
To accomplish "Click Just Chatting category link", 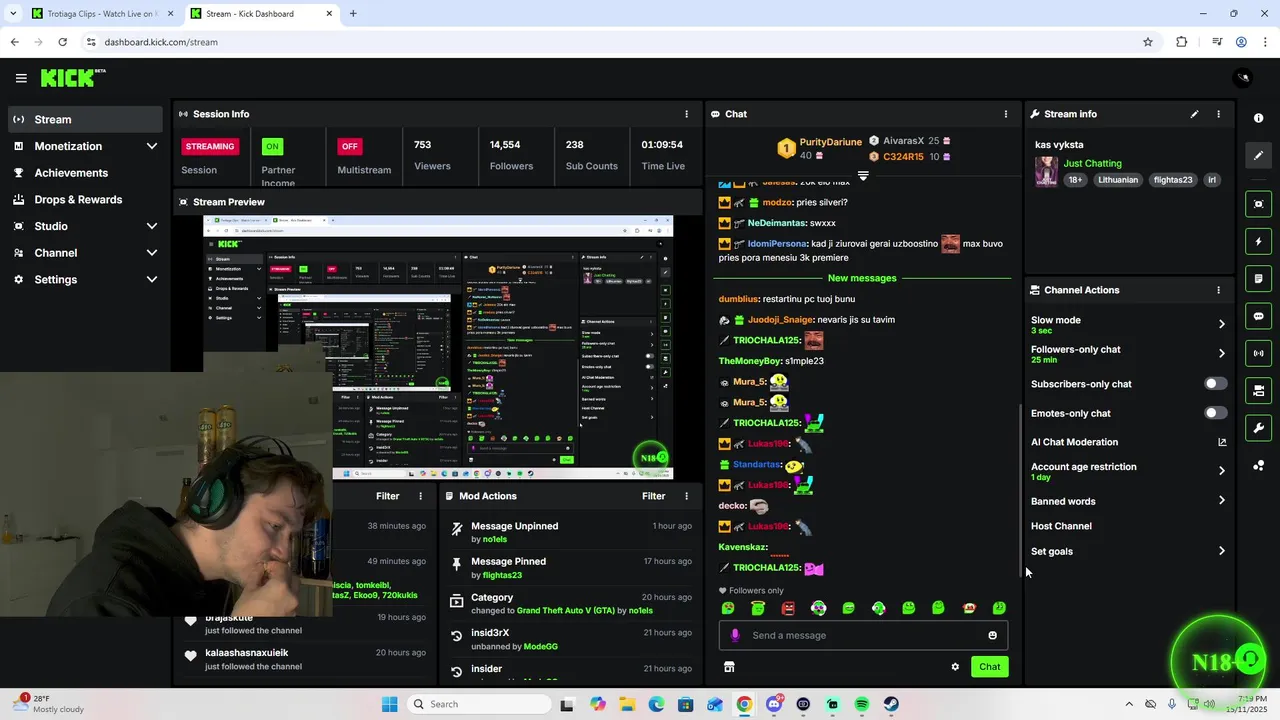I will pos(1092,163).
